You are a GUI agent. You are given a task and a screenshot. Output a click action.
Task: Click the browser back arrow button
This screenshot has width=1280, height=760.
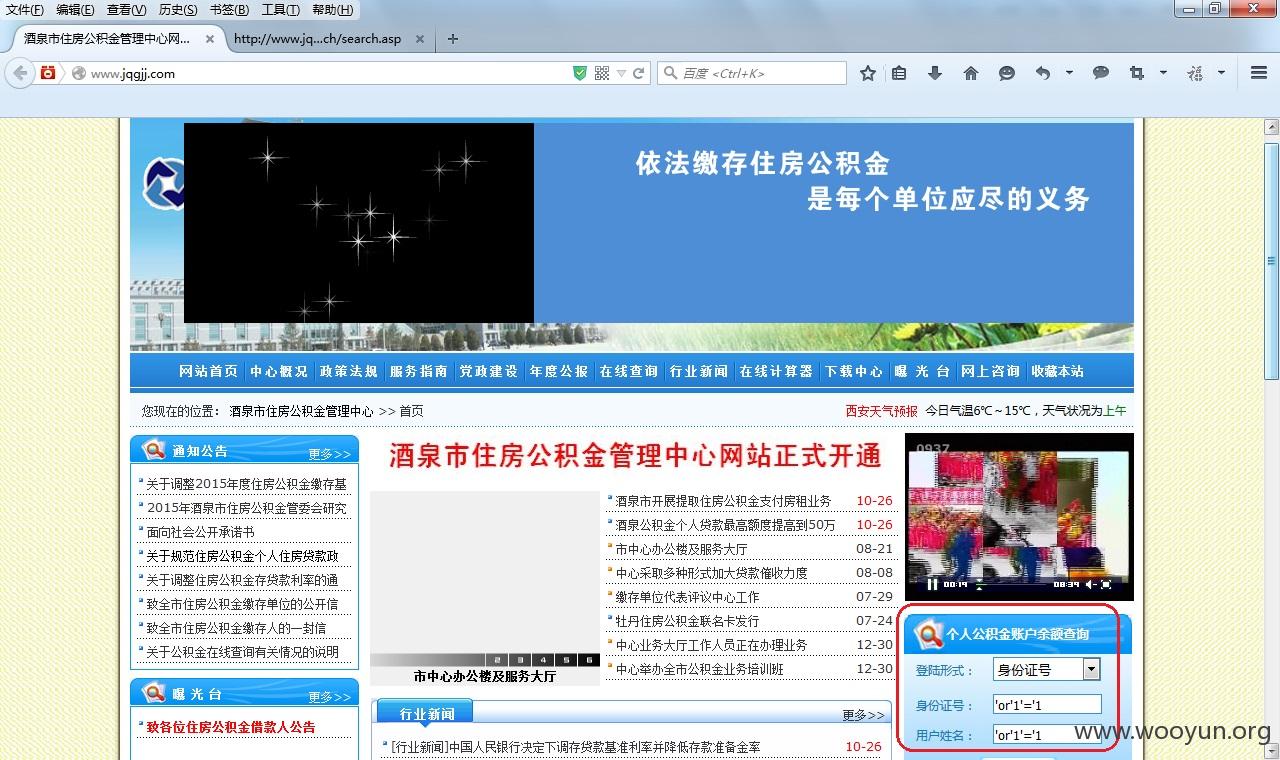click(x=20, y=73)
